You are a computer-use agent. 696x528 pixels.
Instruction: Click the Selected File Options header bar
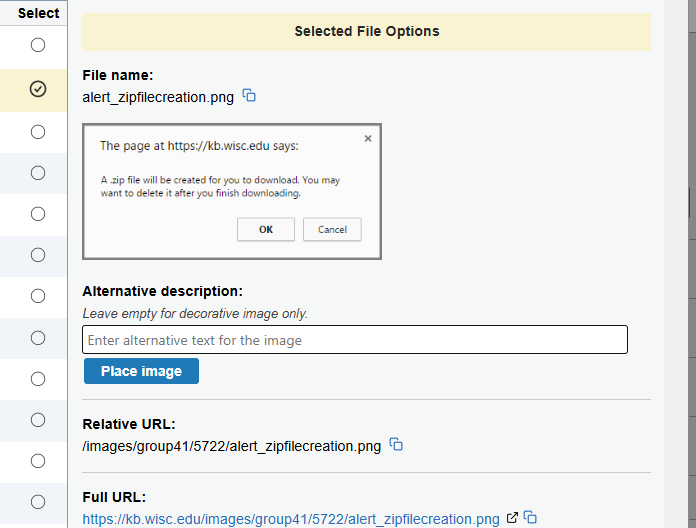pos(366,31)
